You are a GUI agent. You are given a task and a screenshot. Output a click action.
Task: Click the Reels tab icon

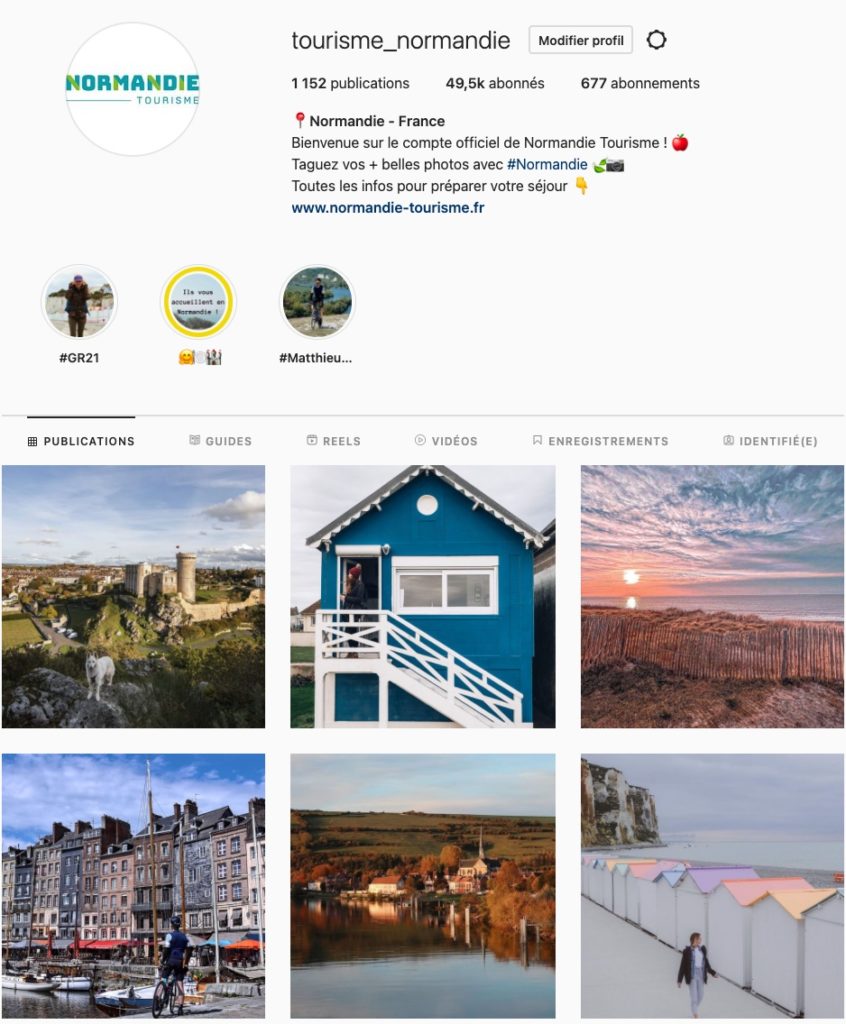(312, 440)
